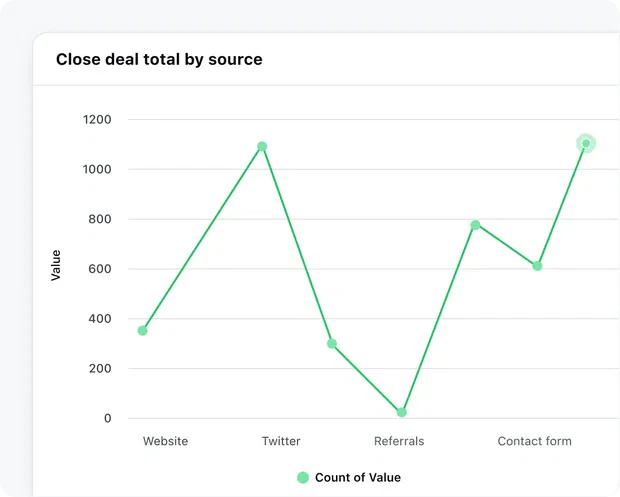Click the 400 y-axis tick label
Image resolution: width=620 pixels, height=497 pixels.
point(100,319)
